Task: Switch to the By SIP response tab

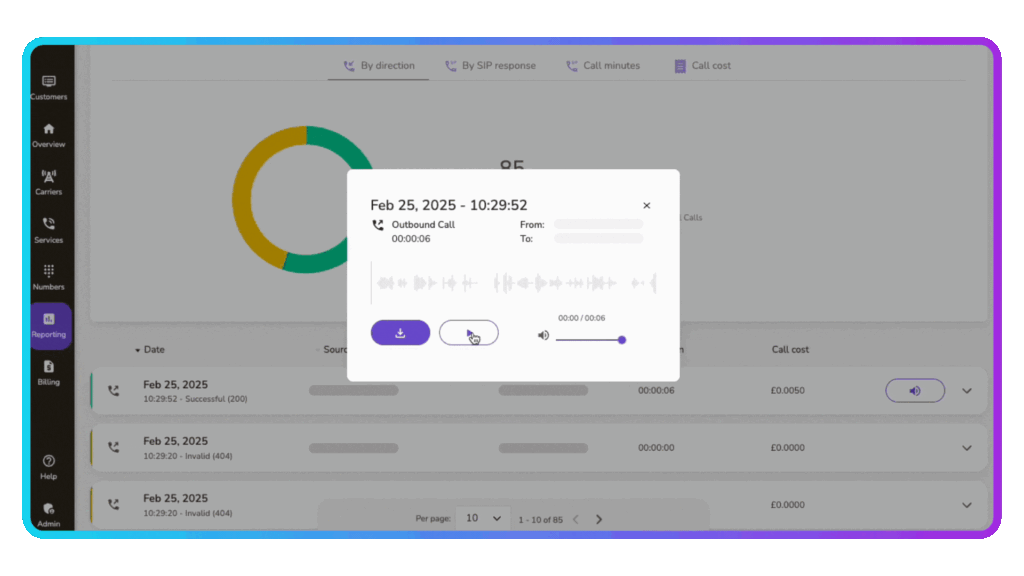Action: (489, 66)
